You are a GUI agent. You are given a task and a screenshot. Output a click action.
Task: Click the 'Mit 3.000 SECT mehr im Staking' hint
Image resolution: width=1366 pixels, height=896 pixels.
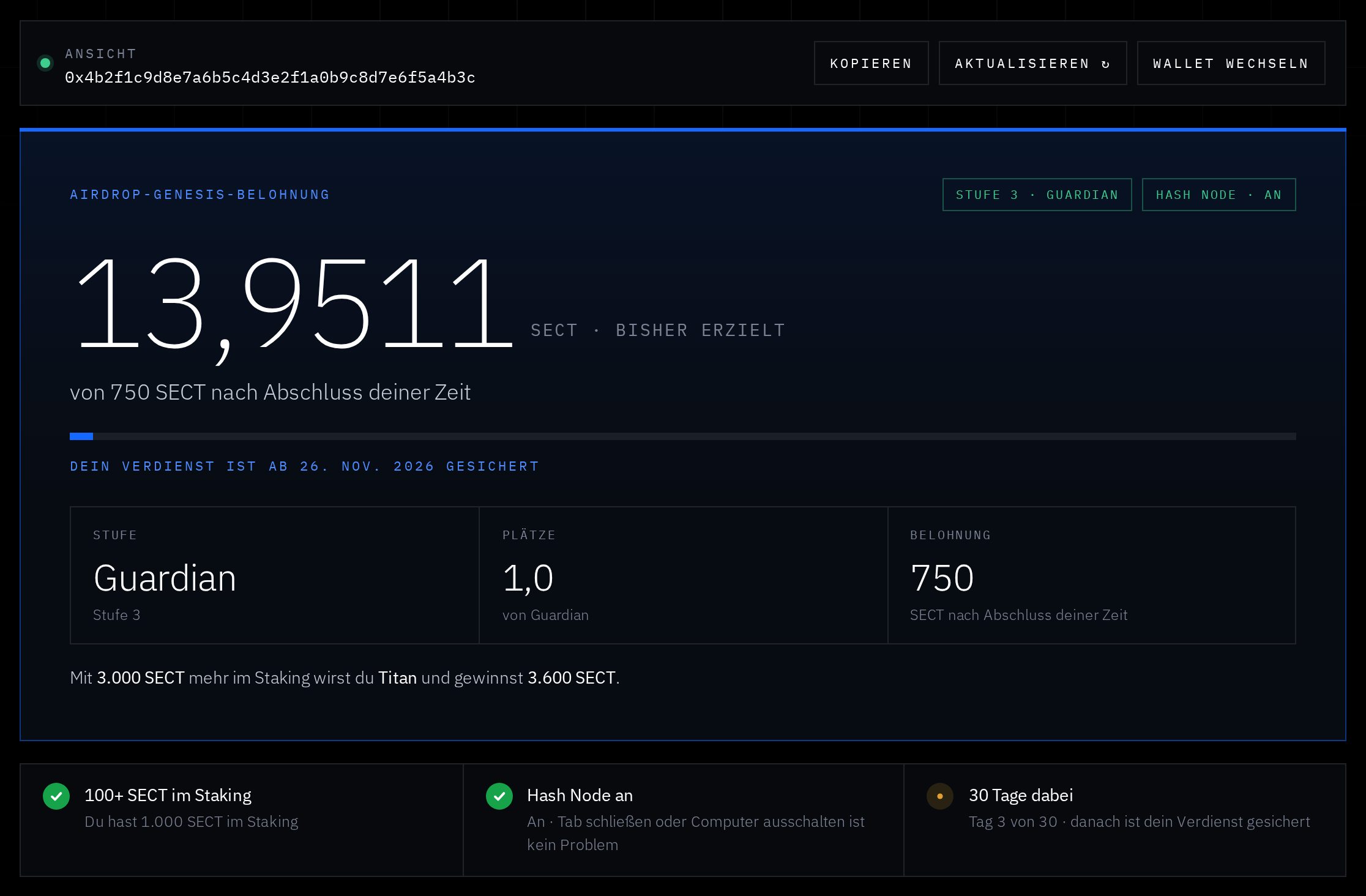[x=345, y=678]
